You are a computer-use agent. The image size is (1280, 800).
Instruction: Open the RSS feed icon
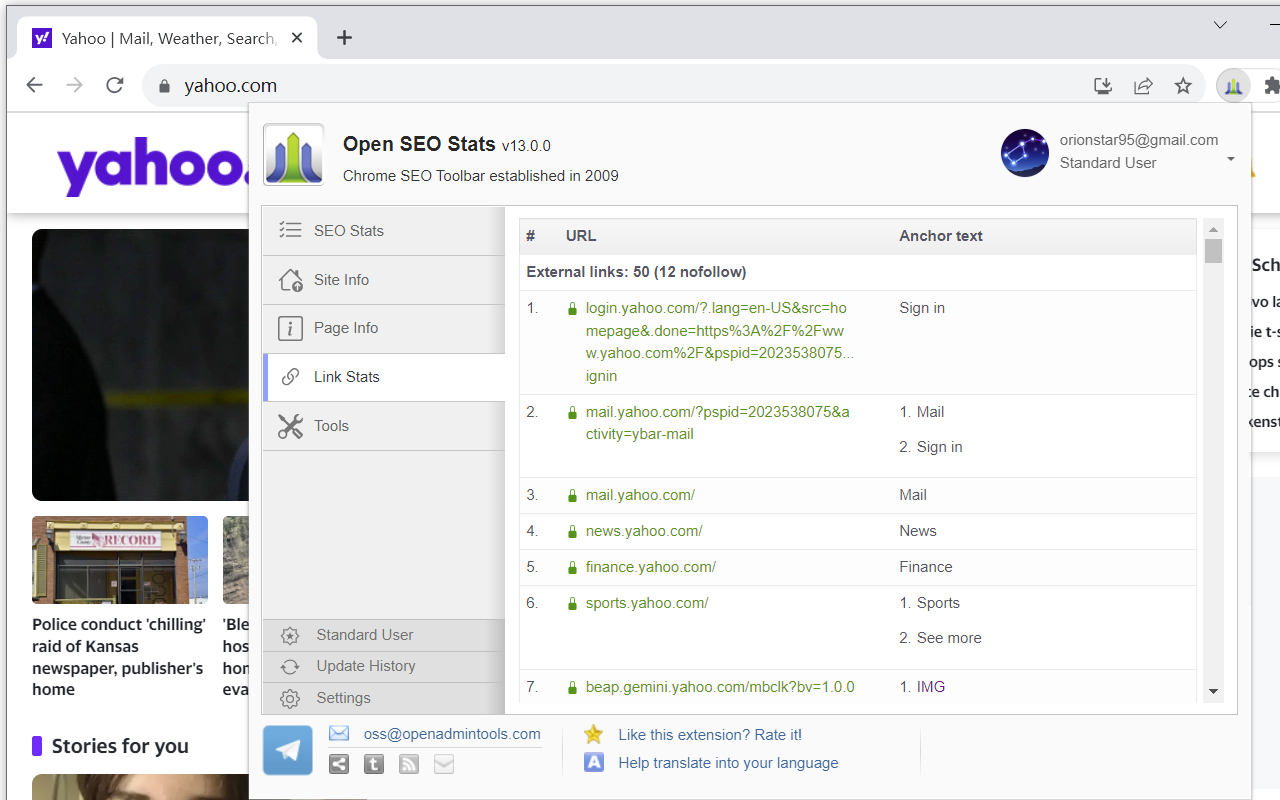tap(408, 762)
